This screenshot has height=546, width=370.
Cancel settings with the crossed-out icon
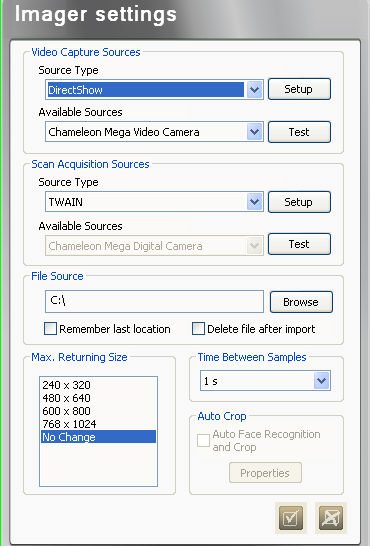pyautogui.click(x=331, y=518)
